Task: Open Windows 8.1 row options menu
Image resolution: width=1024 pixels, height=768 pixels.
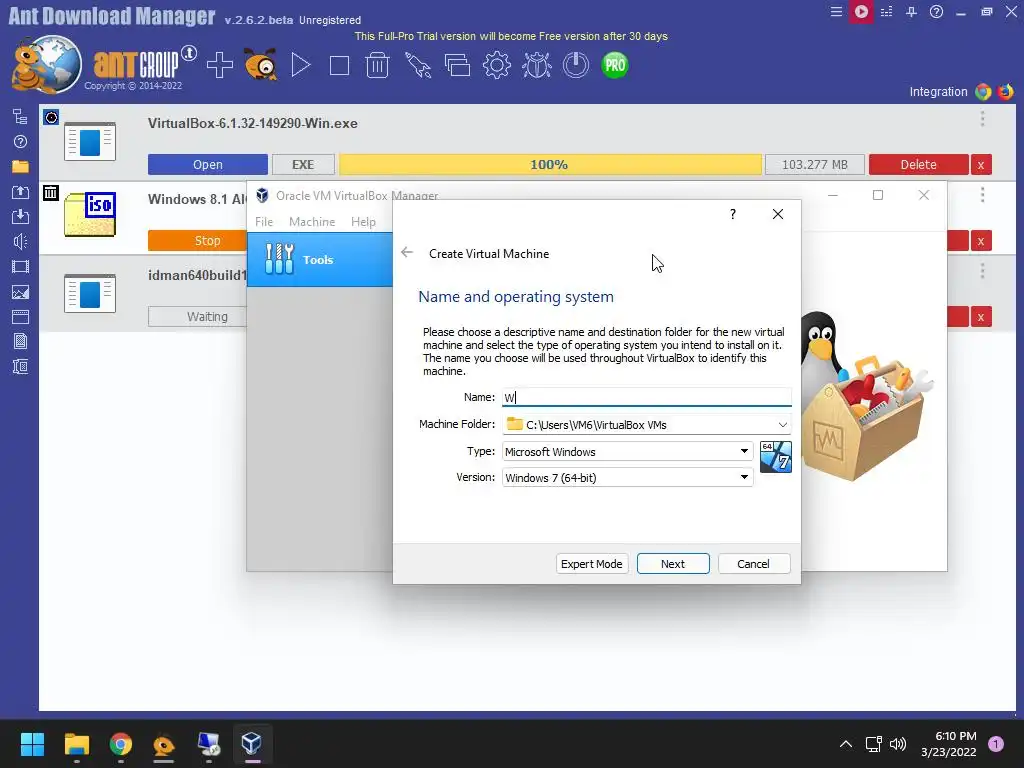Action: click(982, 195)
